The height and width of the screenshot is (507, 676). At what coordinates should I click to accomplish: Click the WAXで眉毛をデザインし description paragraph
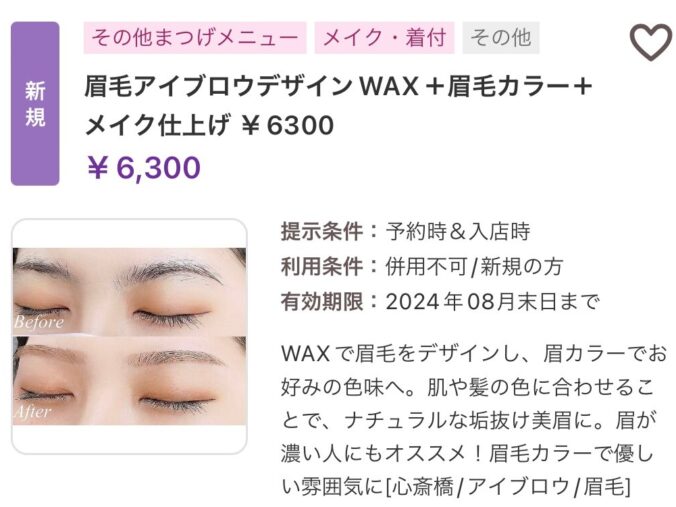click(x=473, y=420)
